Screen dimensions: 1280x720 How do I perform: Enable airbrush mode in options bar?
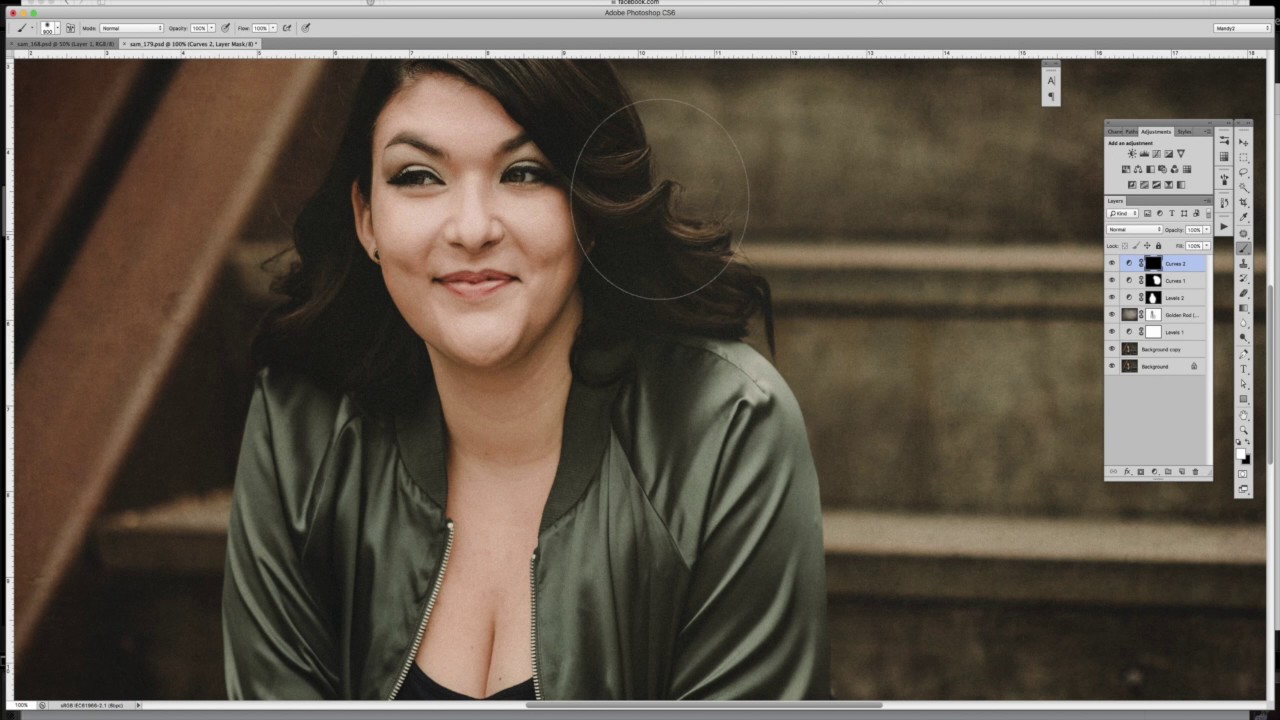click(287, 27)
